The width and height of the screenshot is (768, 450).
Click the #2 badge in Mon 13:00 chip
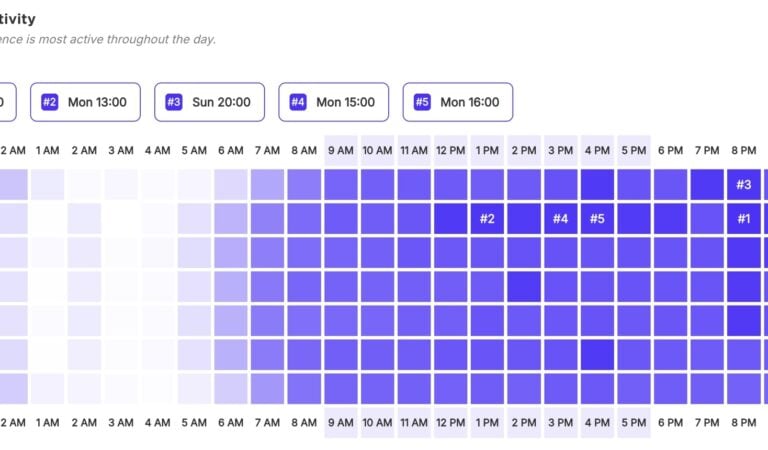click(x=50, y=102)
